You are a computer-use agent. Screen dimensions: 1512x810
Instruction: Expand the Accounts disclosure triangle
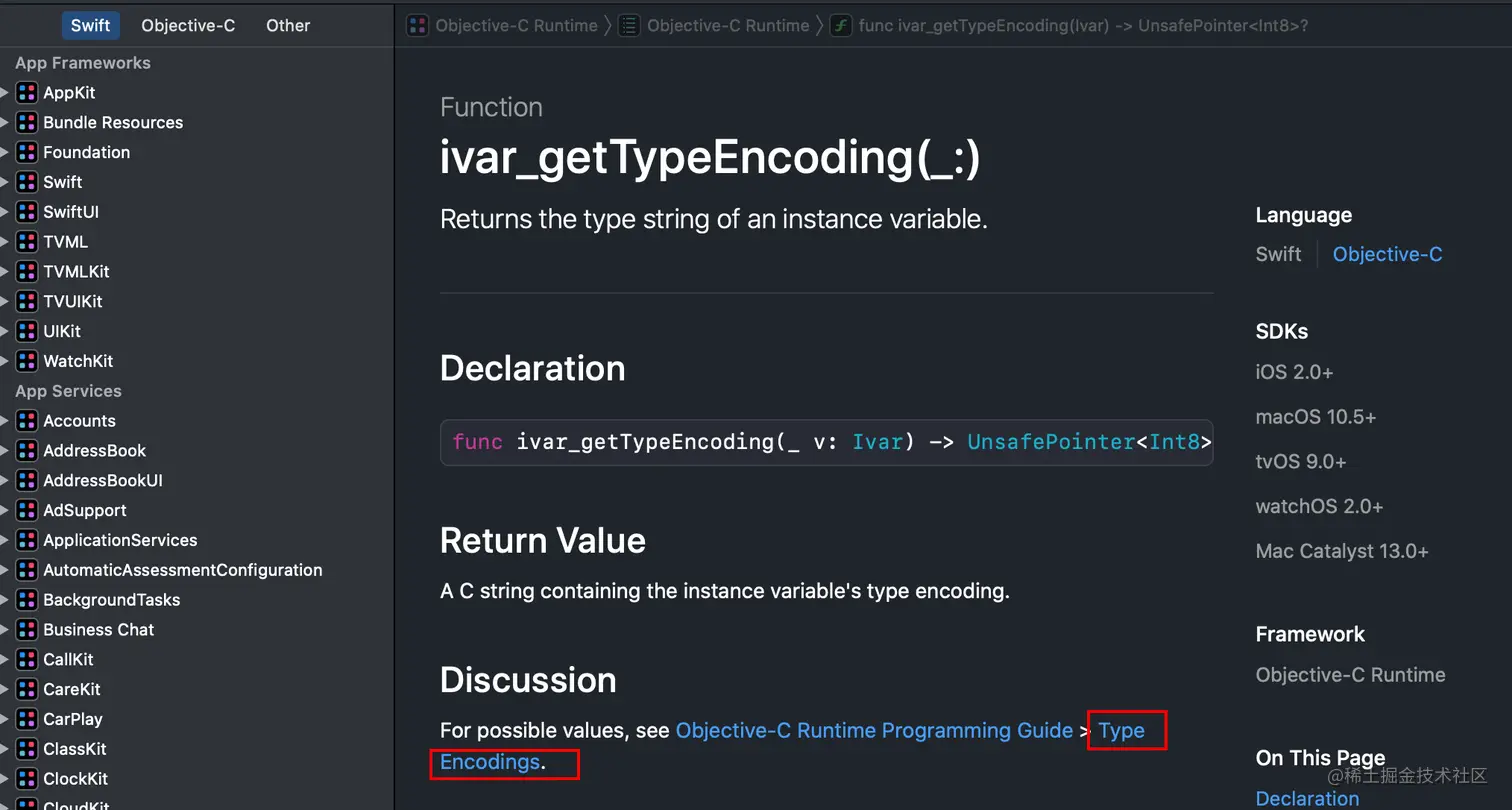coord(5,421)
